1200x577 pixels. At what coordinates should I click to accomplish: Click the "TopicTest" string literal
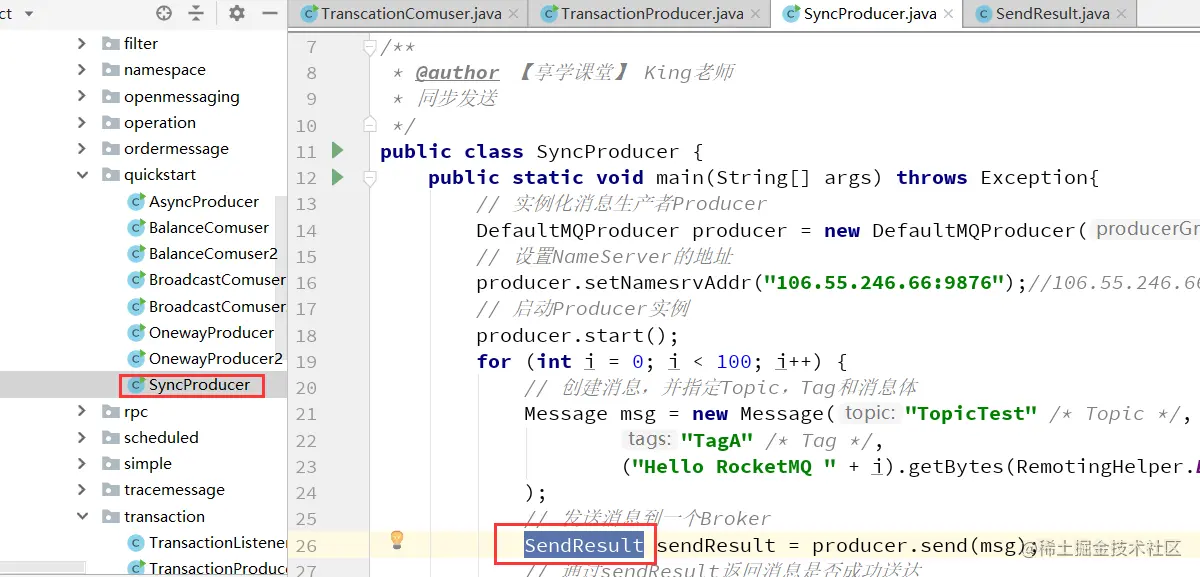tap(971, 413)
